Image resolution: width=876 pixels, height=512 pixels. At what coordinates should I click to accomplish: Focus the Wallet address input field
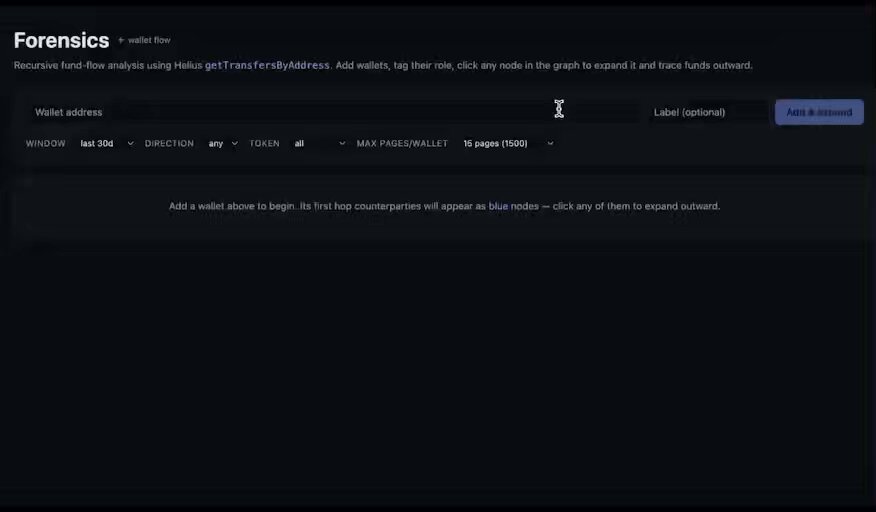(x=334, y=112)
